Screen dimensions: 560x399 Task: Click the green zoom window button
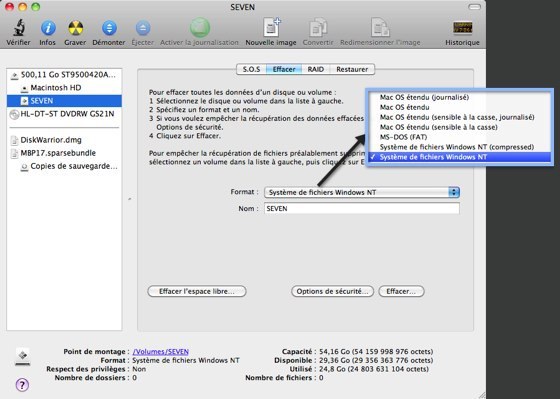tap(35, 7)
